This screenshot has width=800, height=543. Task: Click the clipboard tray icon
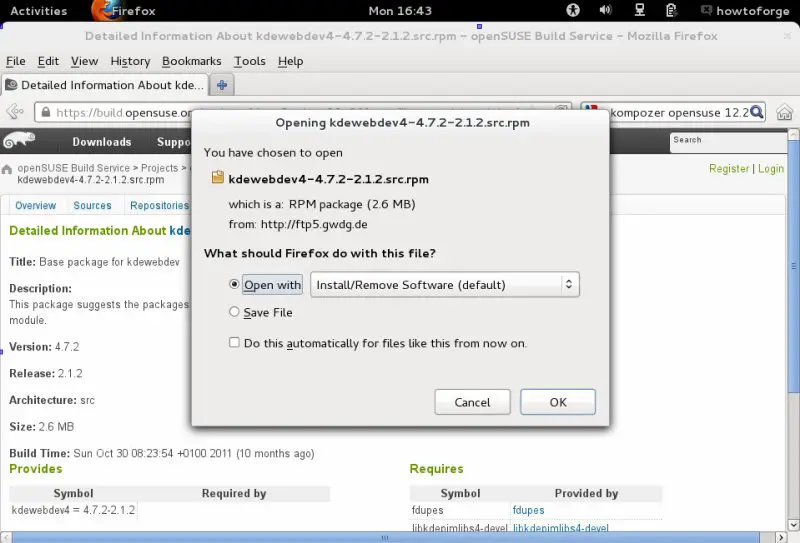click(x=671, y=10)
